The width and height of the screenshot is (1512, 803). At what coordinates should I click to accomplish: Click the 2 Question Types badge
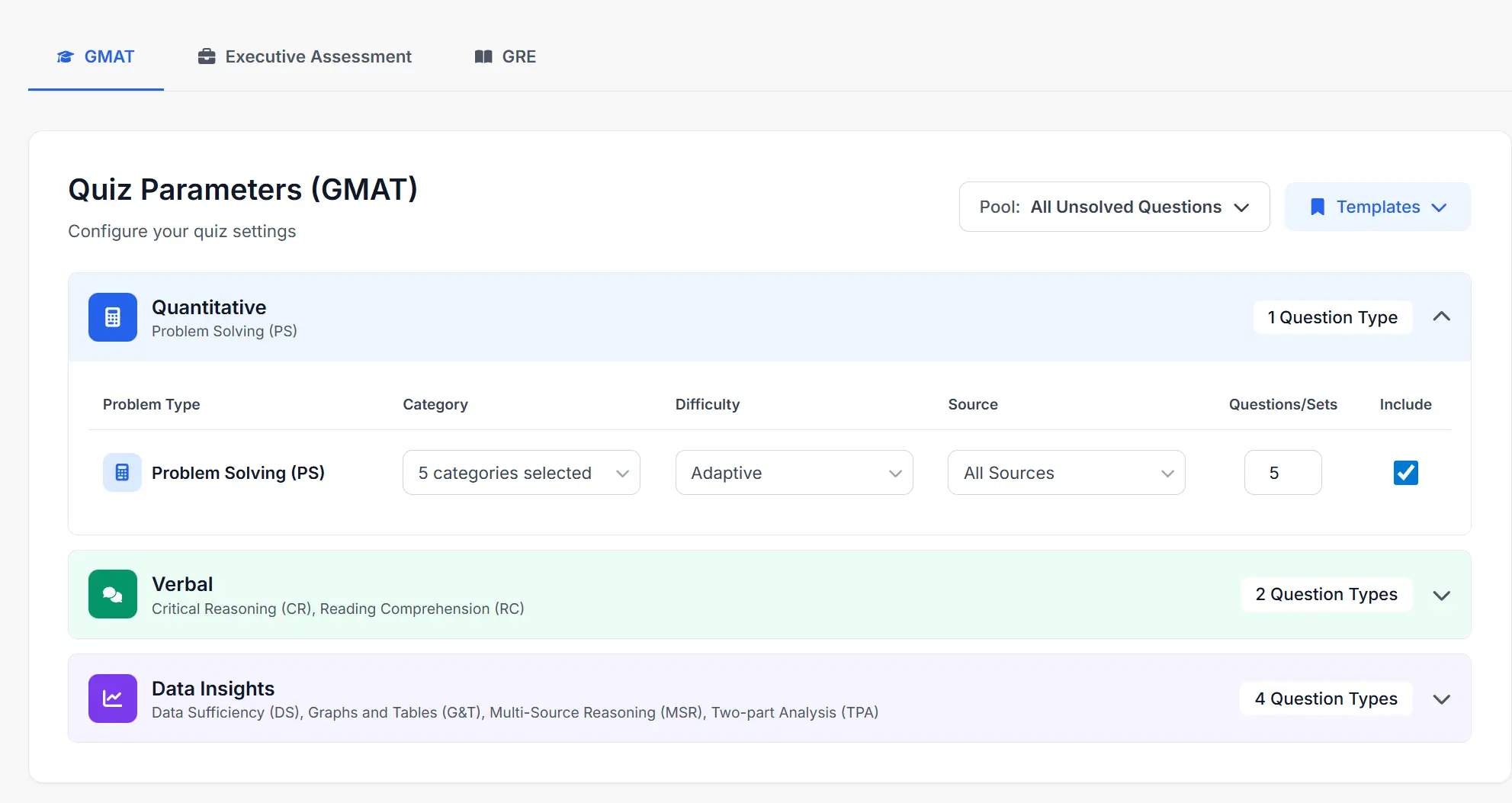1326,595
